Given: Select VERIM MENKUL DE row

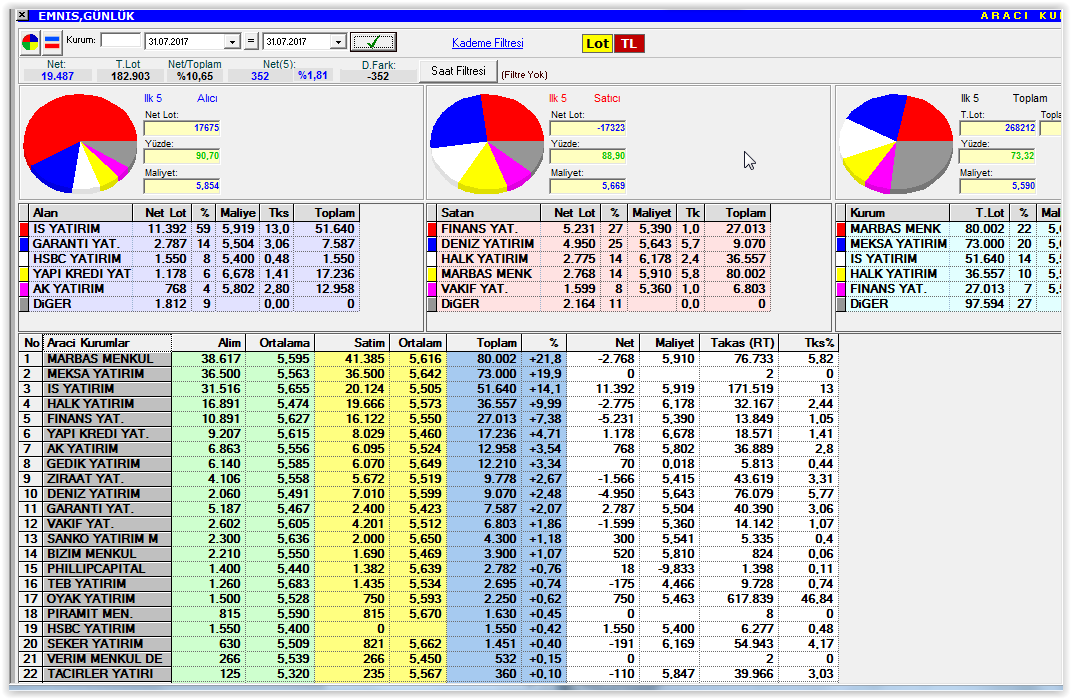Looking at the screenshot, I should point(428,659).
